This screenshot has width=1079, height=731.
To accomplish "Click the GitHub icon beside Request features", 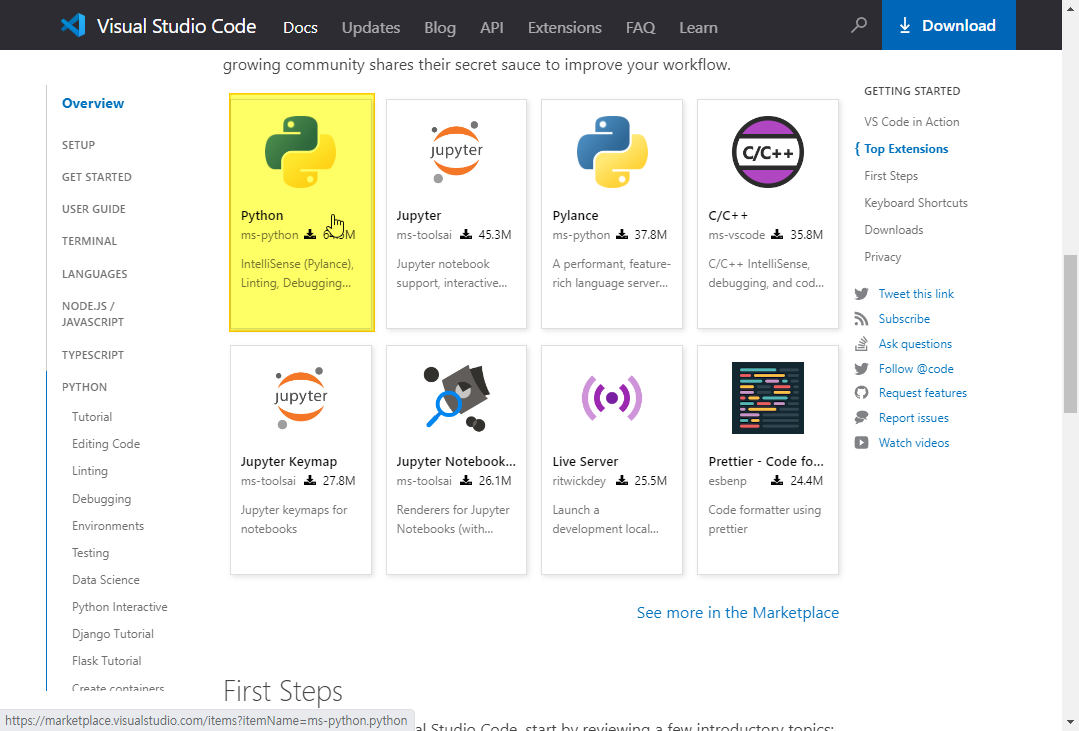I will coord(862,393).
